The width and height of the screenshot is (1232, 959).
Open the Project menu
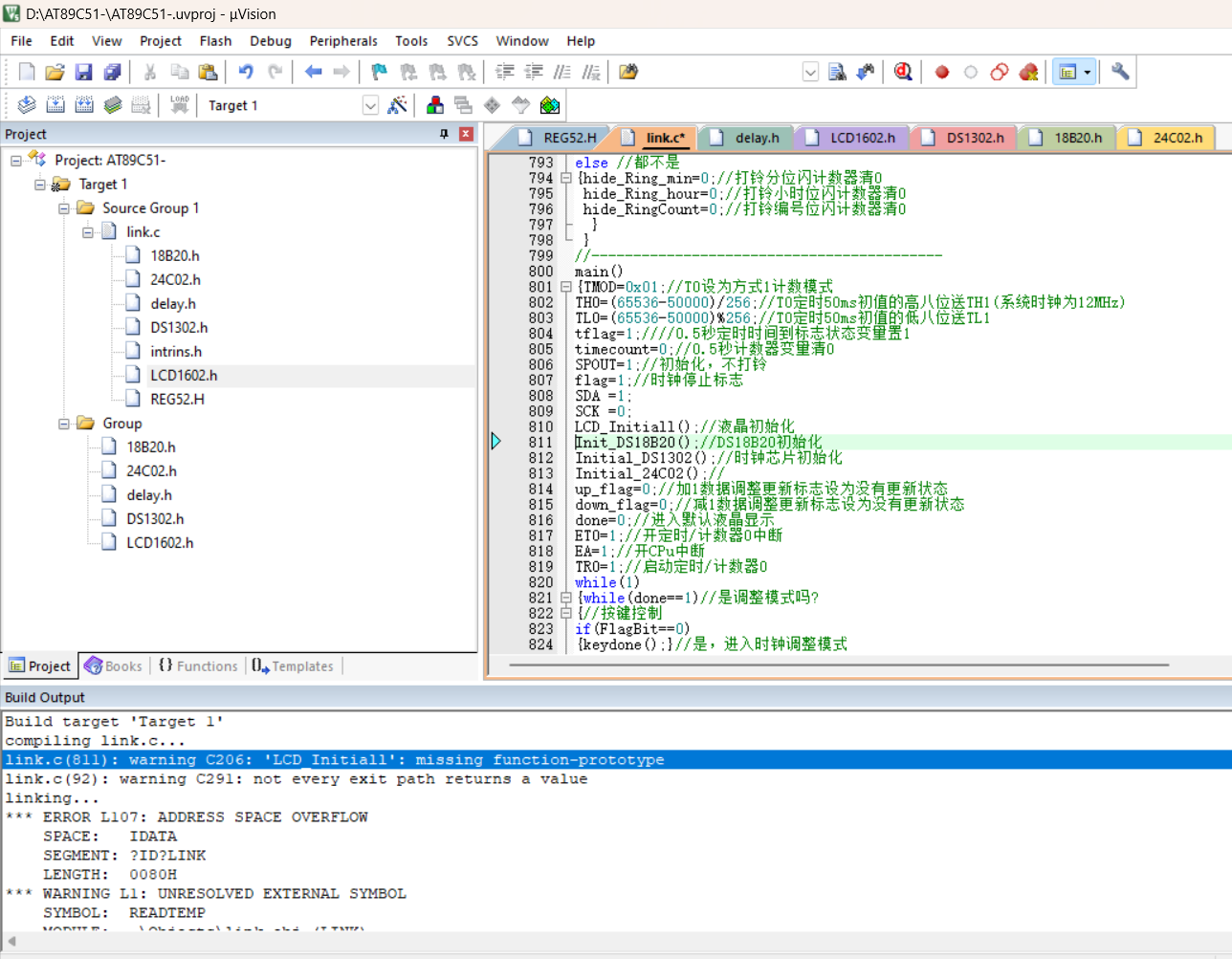161,41
